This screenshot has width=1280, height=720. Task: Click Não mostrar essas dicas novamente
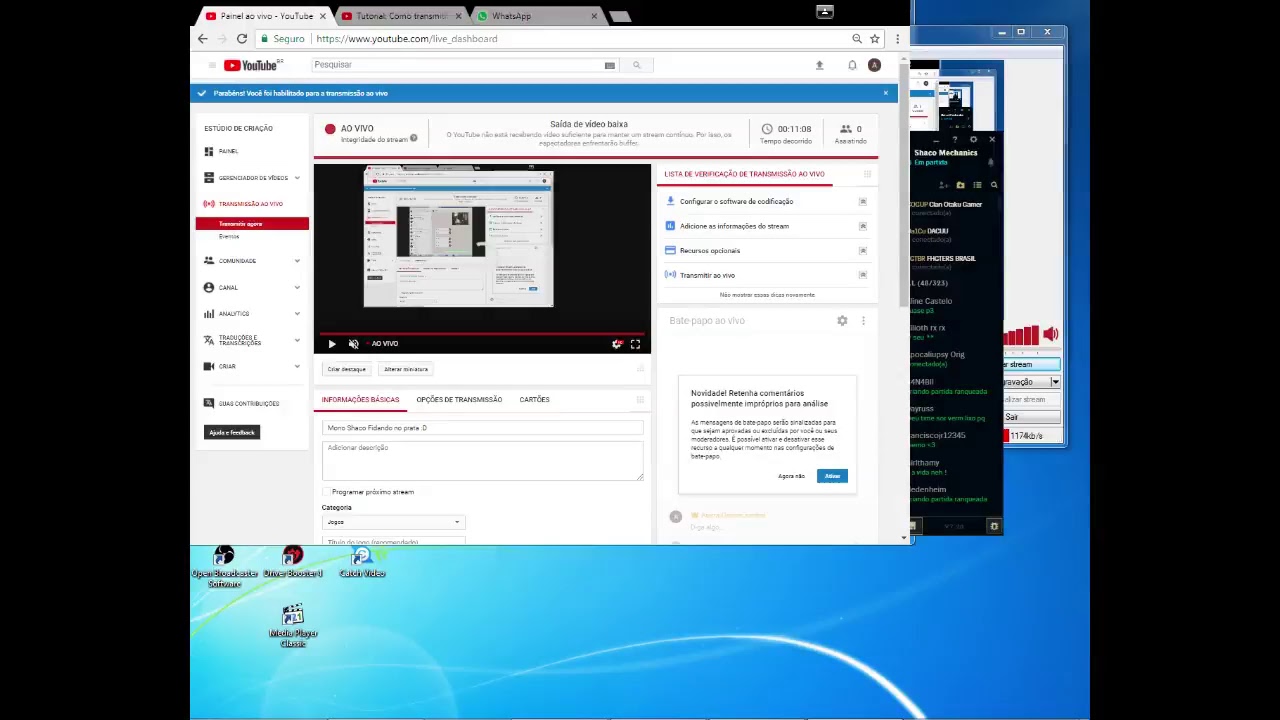[x=767, y=295]
